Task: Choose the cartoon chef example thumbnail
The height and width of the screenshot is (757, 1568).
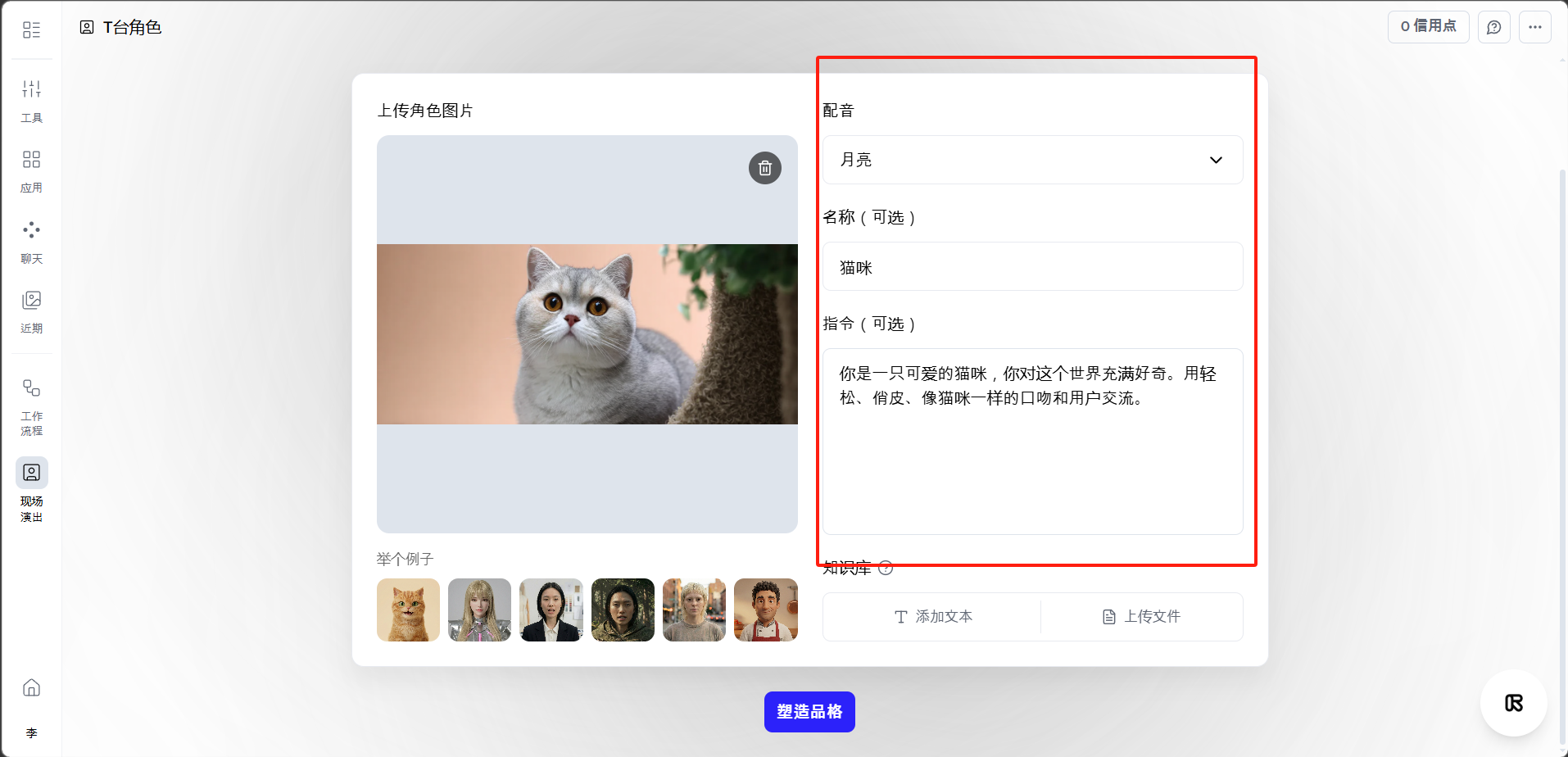Action: [765, 610]
